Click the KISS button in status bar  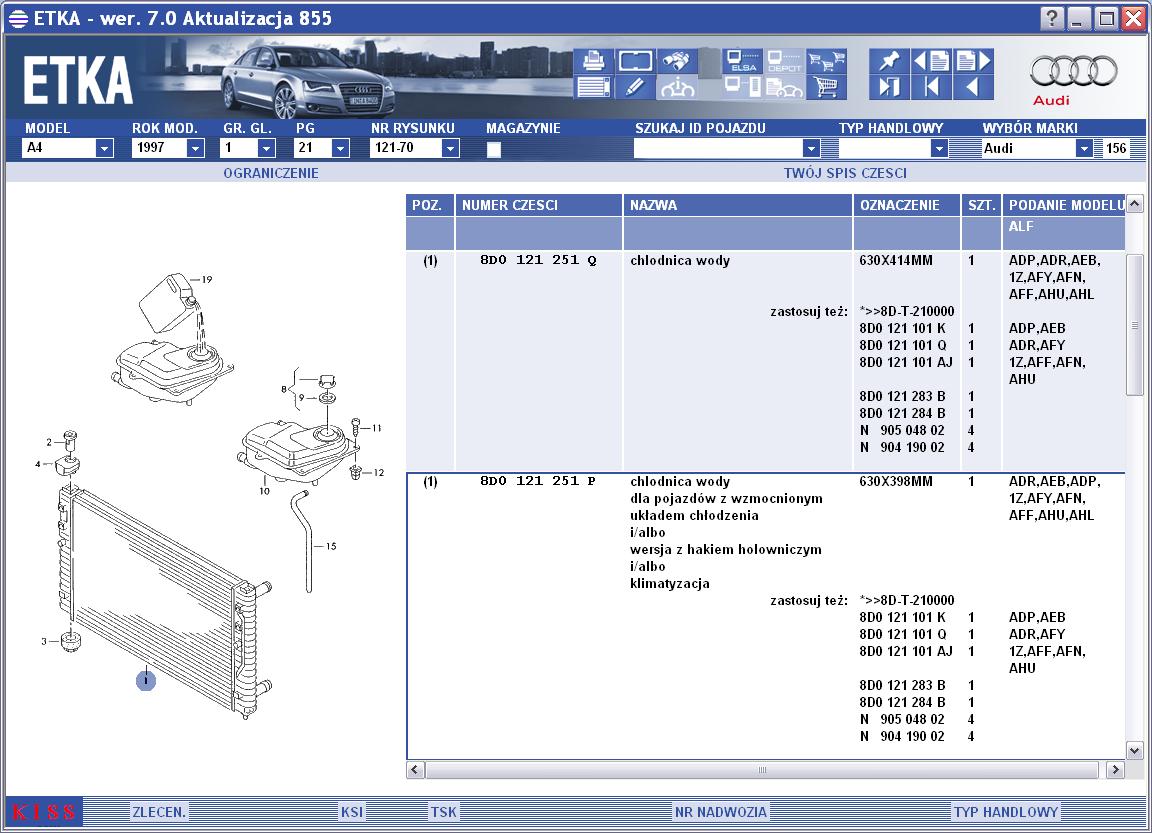[x=44, y=812]
